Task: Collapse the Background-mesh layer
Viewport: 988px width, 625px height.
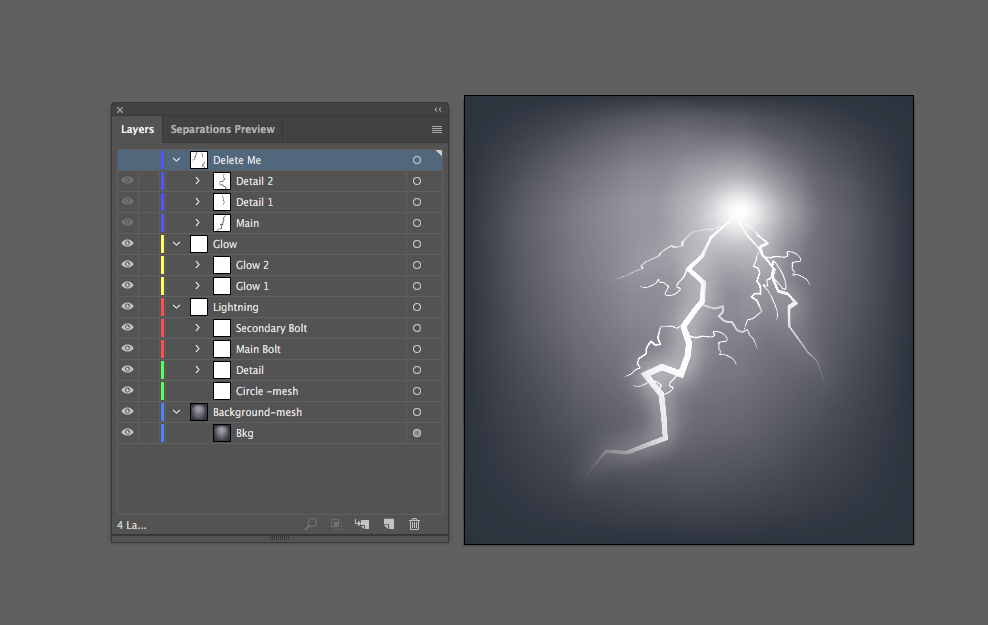Action: pyautogui.click(x=176, y=412)
